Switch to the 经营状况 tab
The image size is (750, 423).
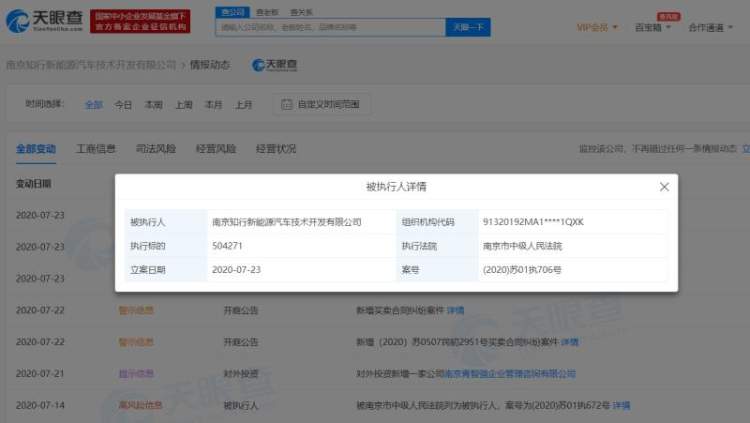point(276,149)
